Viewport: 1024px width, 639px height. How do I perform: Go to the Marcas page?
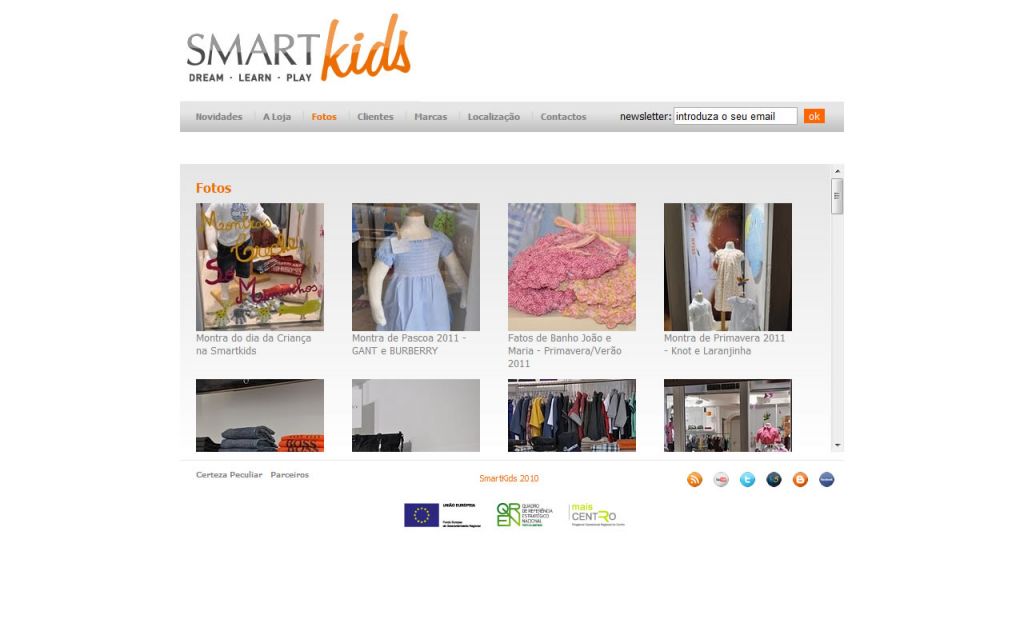(x=430, y=116)
